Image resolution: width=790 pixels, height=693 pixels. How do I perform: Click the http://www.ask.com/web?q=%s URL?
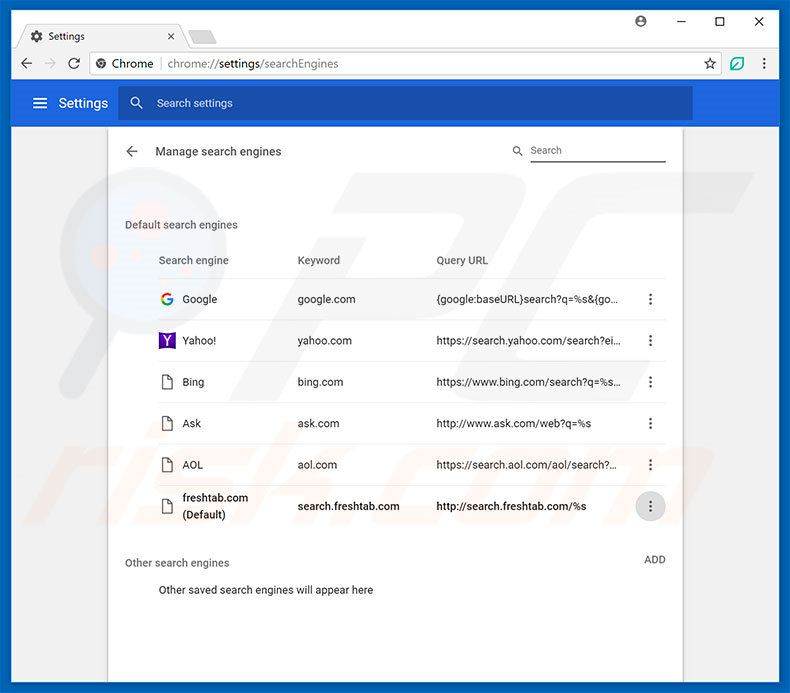[513, 423]
